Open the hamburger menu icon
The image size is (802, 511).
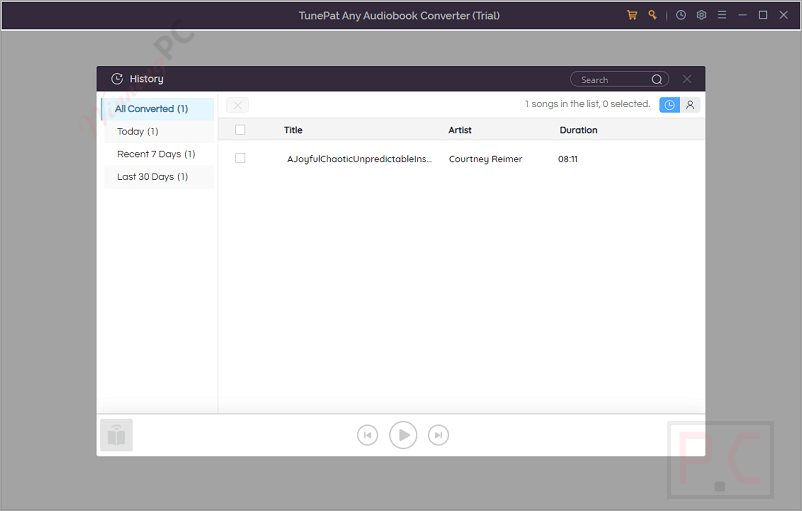(x=721, y=15)
